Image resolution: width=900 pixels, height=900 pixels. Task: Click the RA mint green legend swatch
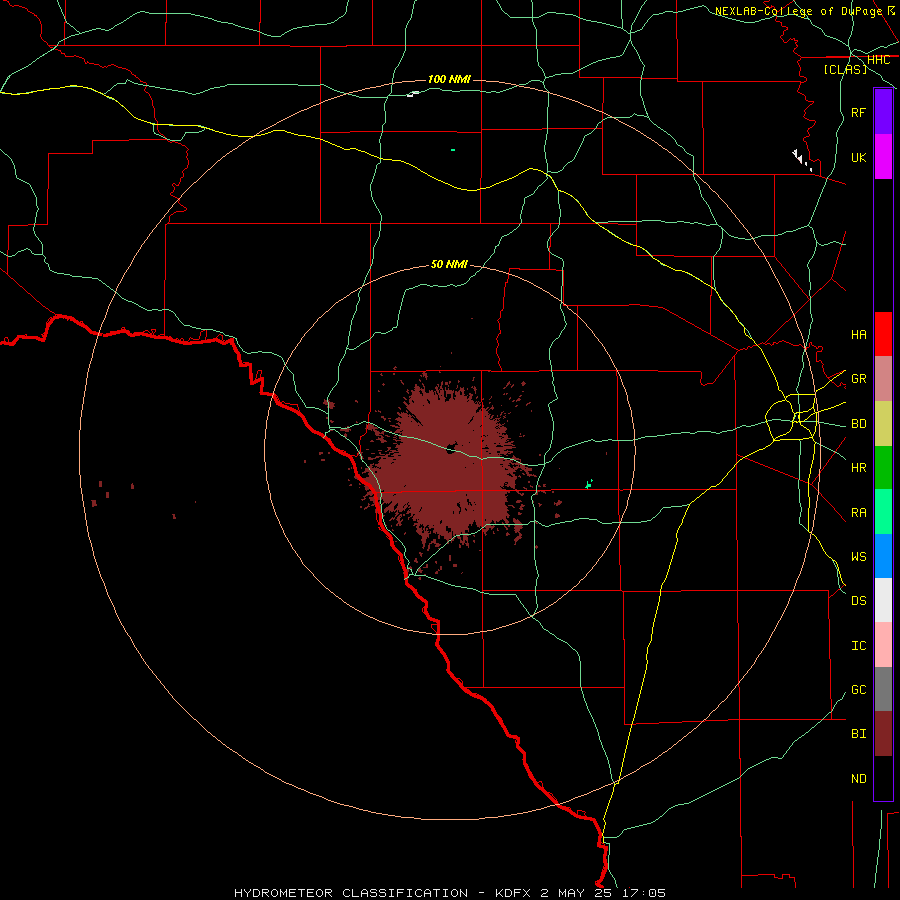pos(883,512)
